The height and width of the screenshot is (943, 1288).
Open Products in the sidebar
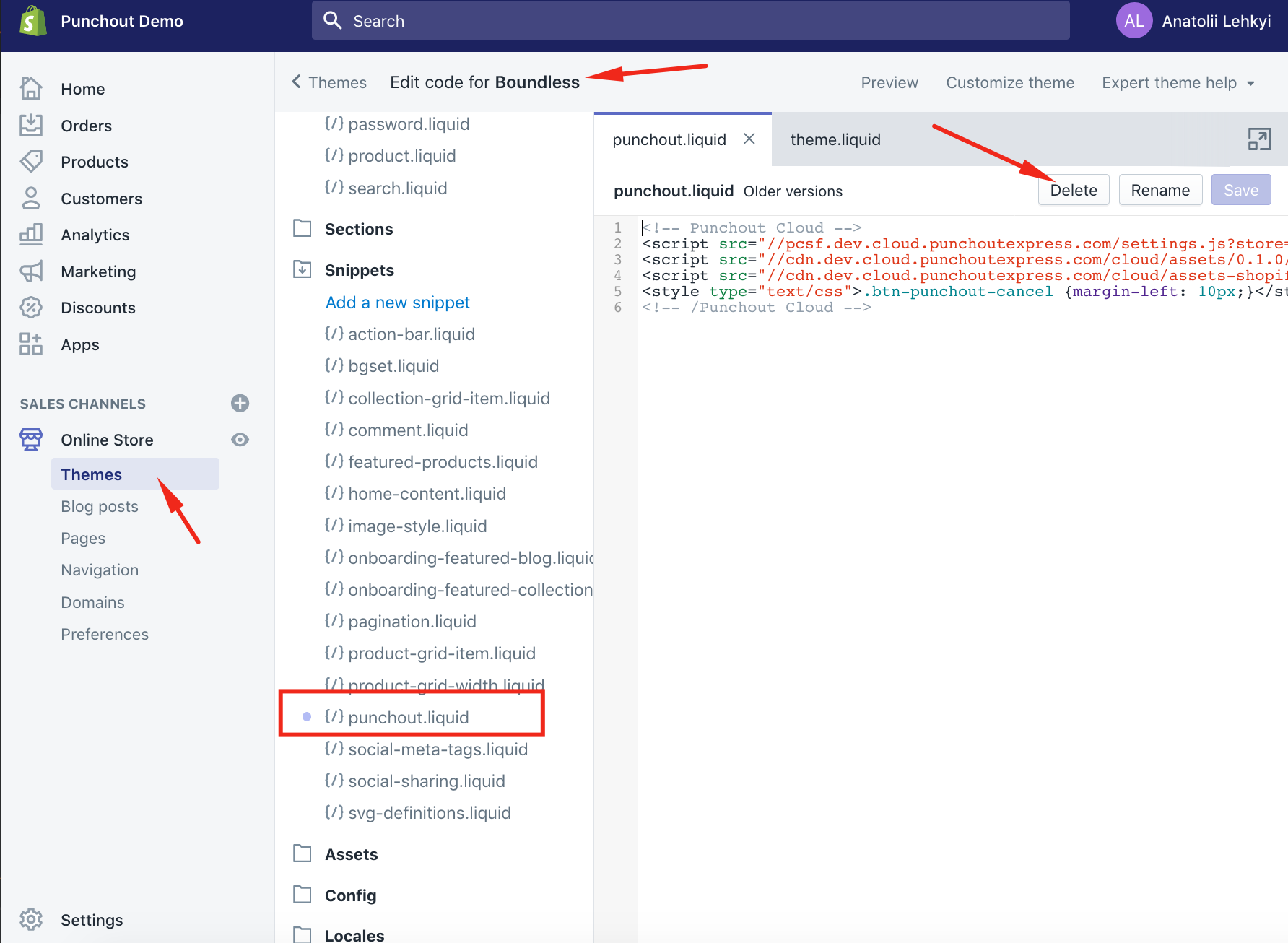pos(95,162)
